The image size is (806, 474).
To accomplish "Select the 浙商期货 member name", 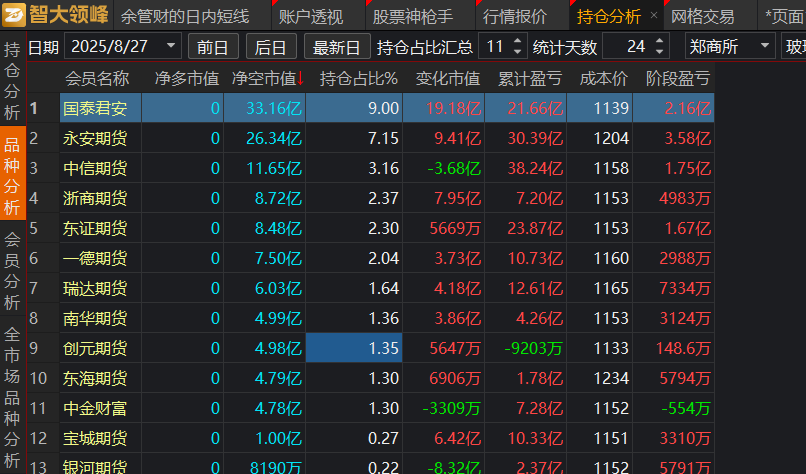I will [x=95, y=198].
